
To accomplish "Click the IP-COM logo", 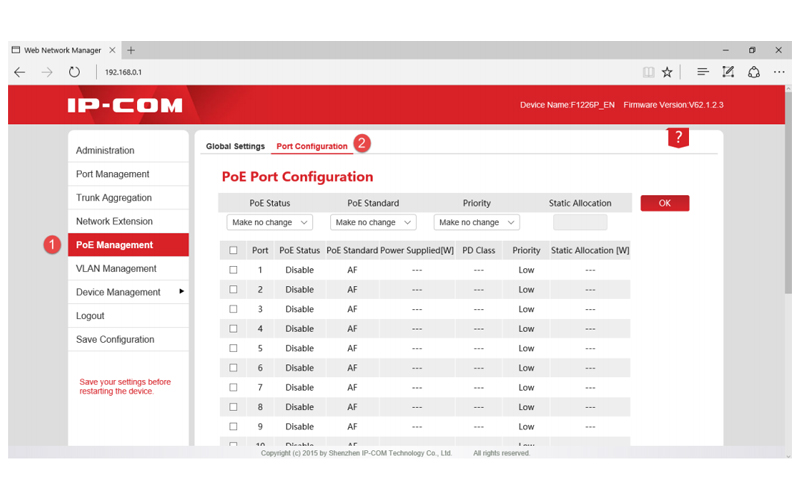I will tap(125, 105).
